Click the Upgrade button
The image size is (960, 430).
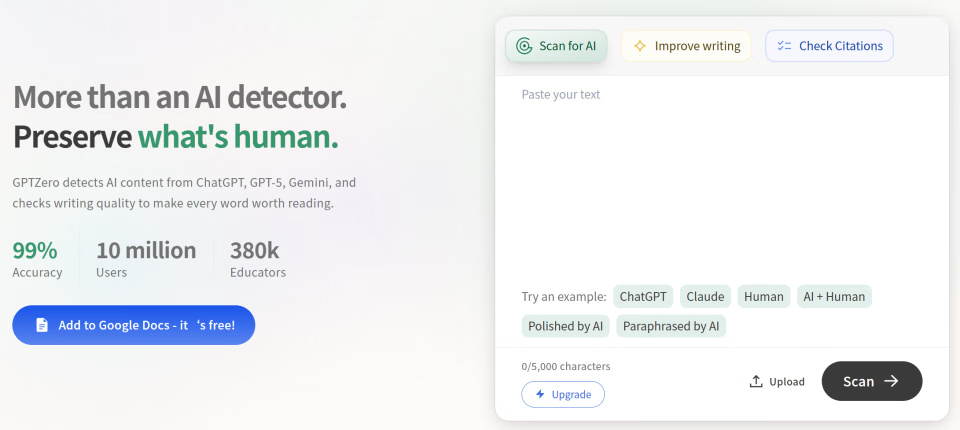563,394
